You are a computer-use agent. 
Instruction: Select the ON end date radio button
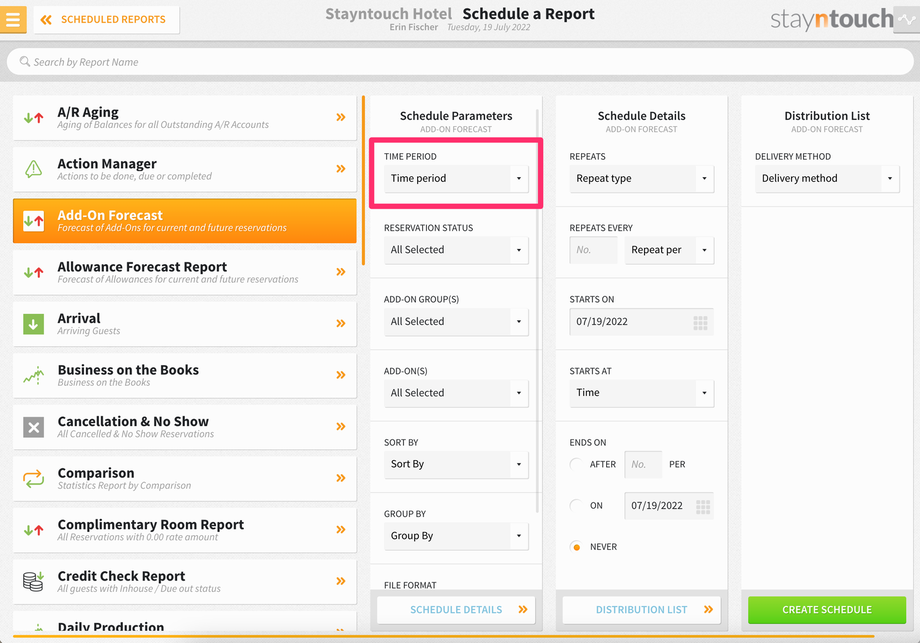pyautogui.click(x=576, y=506)
